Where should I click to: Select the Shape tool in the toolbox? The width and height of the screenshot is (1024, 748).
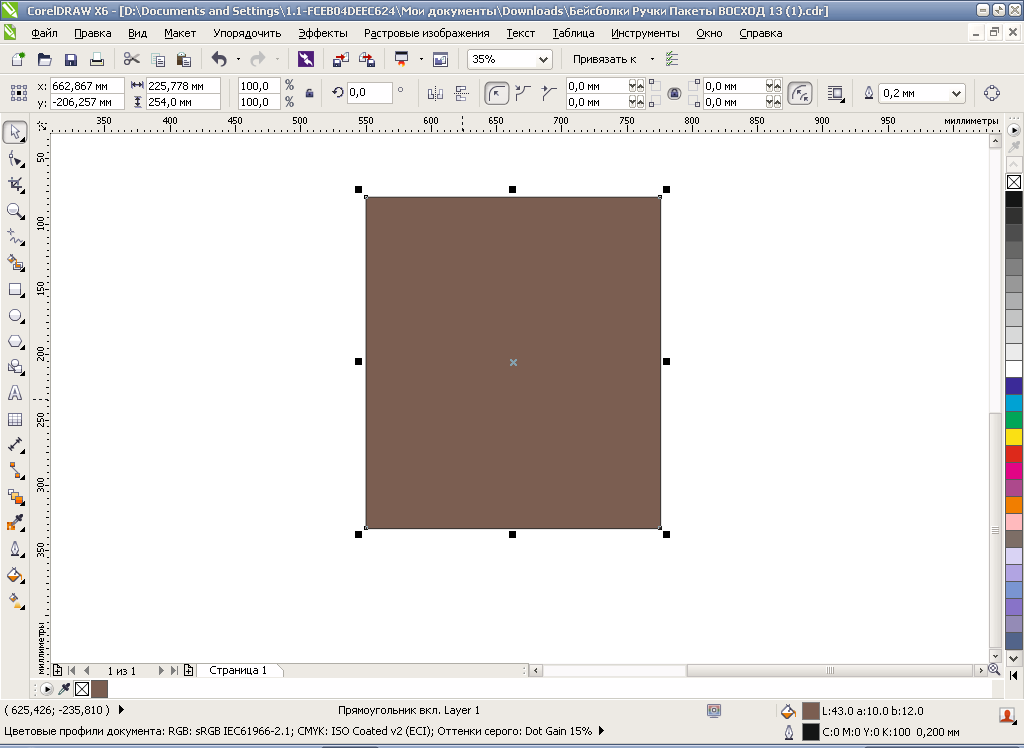pos(15,159)
